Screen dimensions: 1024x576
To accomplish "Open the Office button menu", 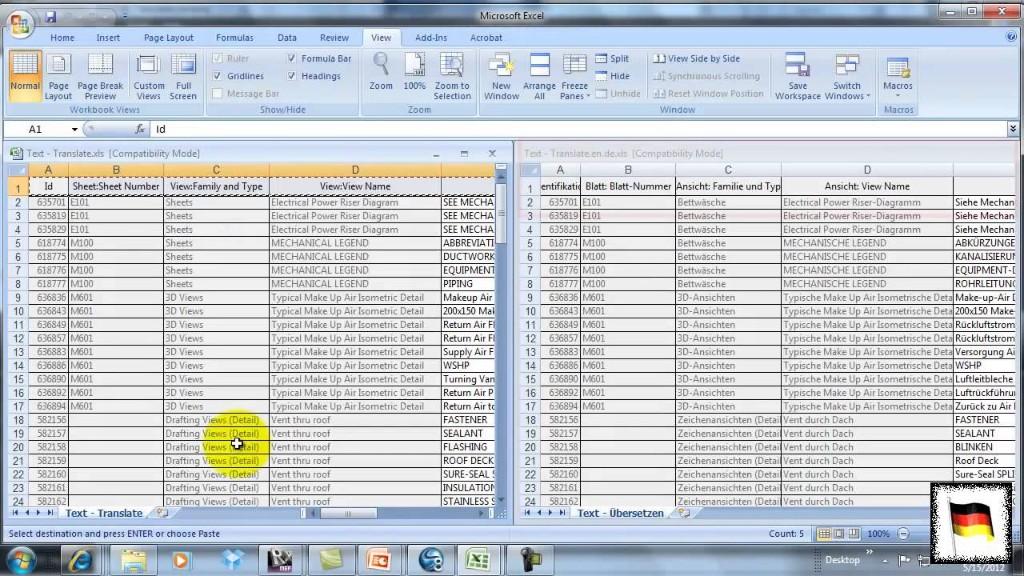I will pos(20,24).
